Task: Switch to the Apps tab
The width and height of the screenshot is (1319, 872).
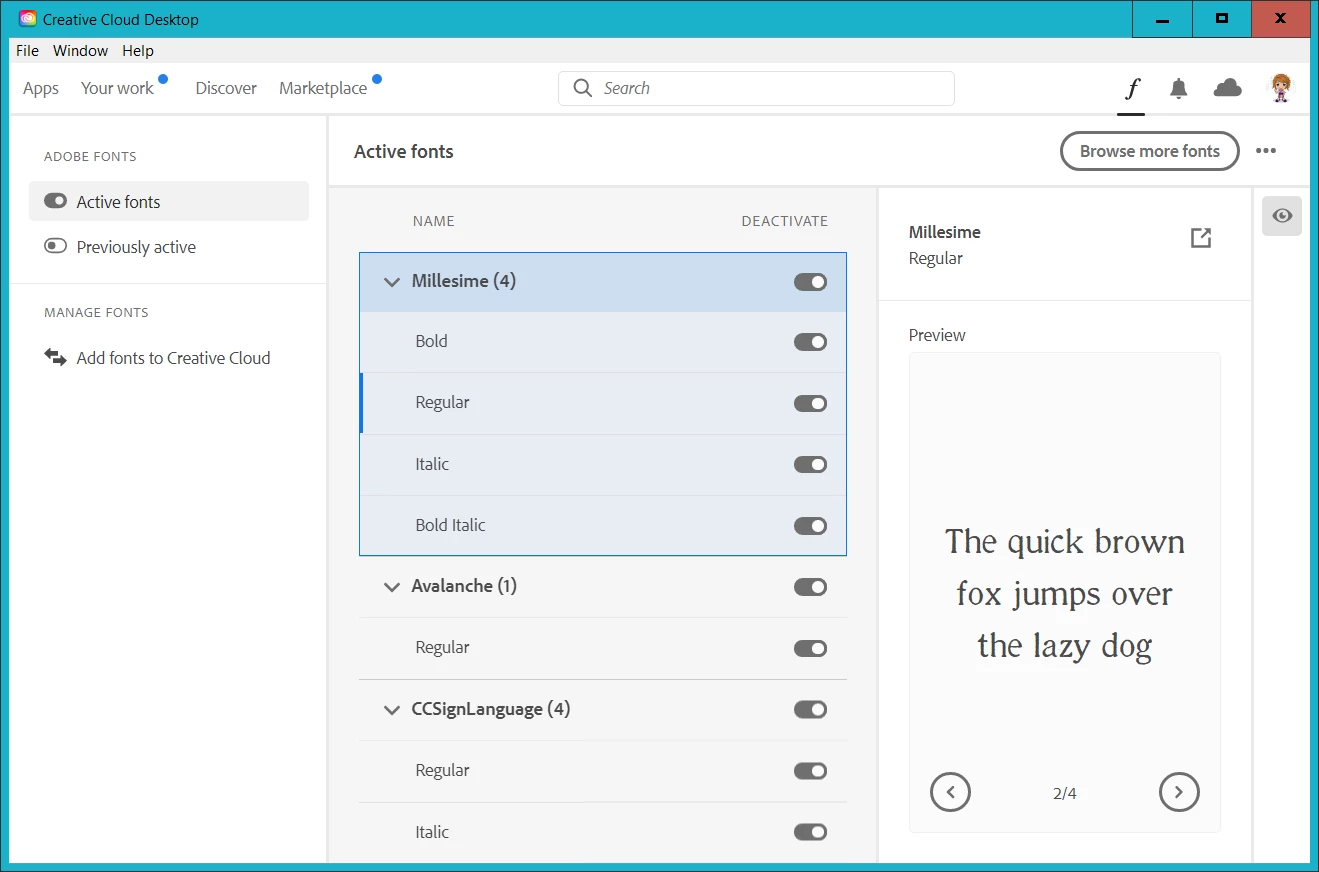Action: (41, 88)
